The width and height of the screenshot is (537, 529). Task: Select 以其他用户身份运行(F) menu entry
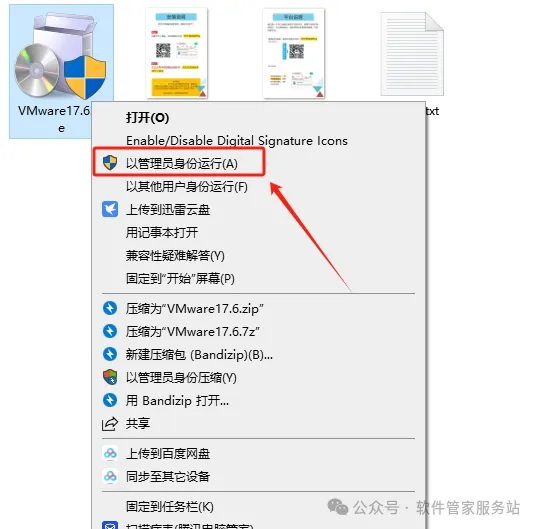(x=187, y=187)
